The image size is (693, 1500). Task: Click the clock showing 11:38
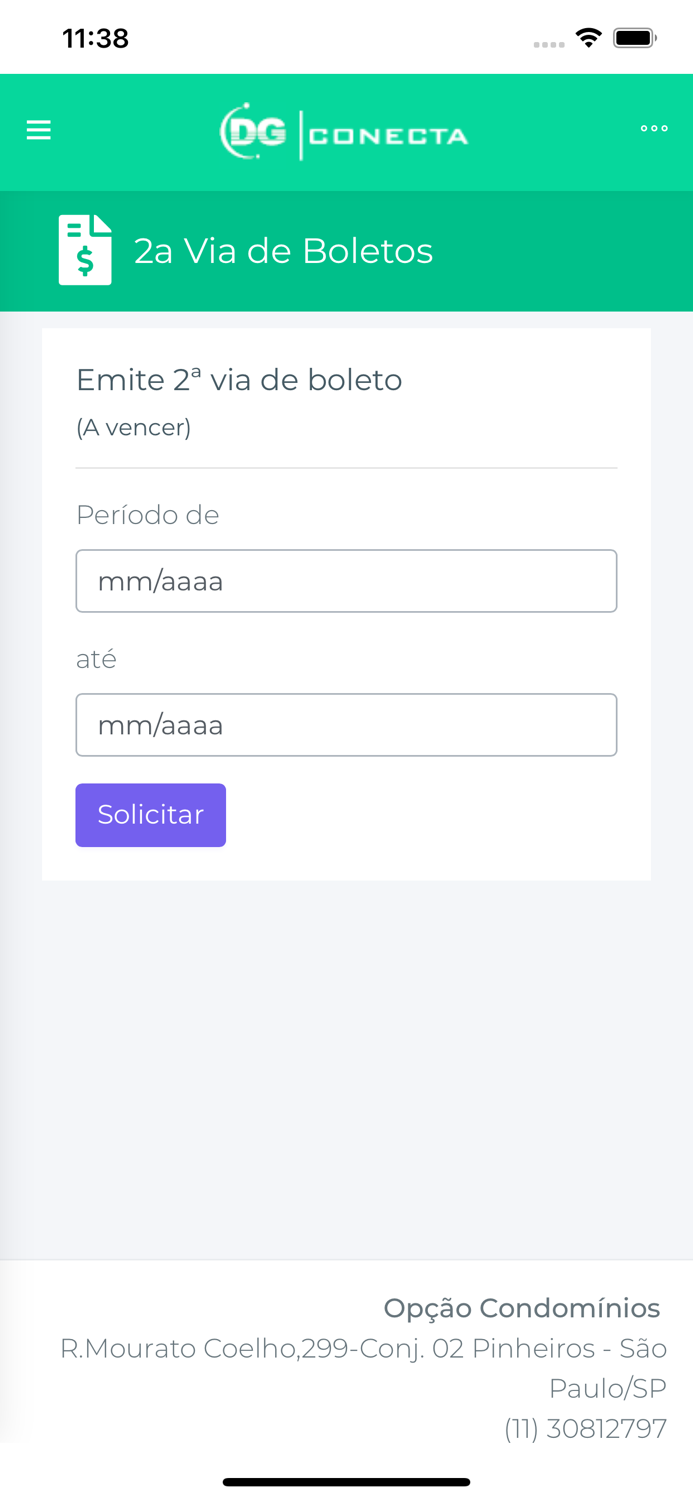pyautogui.click(x=96, y=37)
